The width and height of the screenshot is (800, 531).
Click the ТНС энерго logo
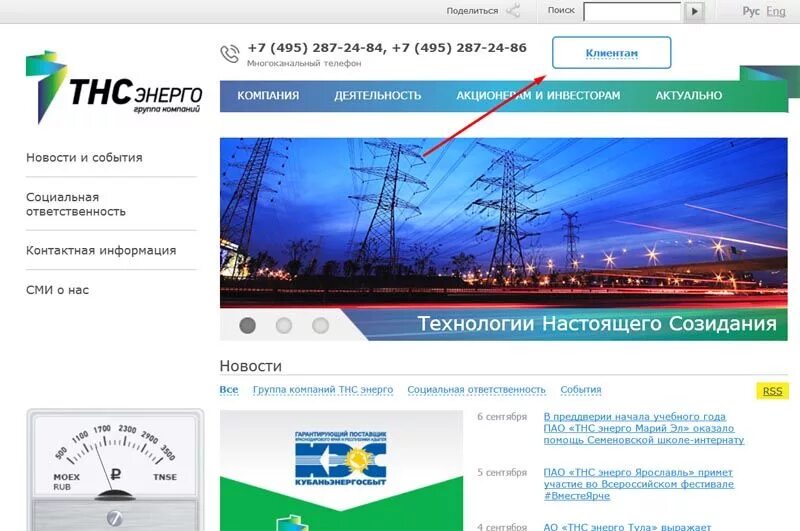pos(114,87)
